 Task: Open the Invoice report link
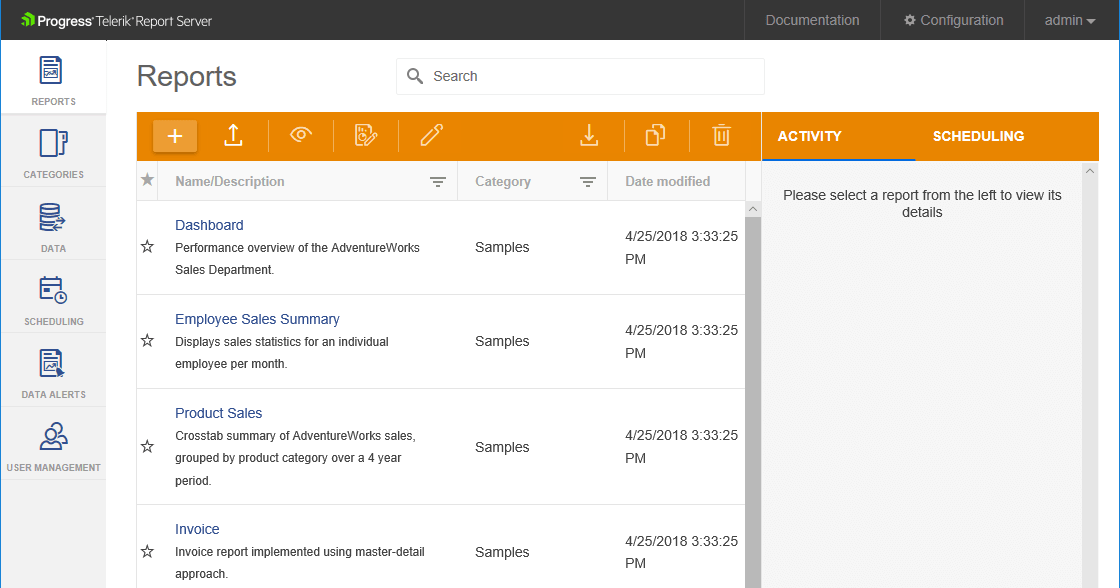(x=197, y=529)
